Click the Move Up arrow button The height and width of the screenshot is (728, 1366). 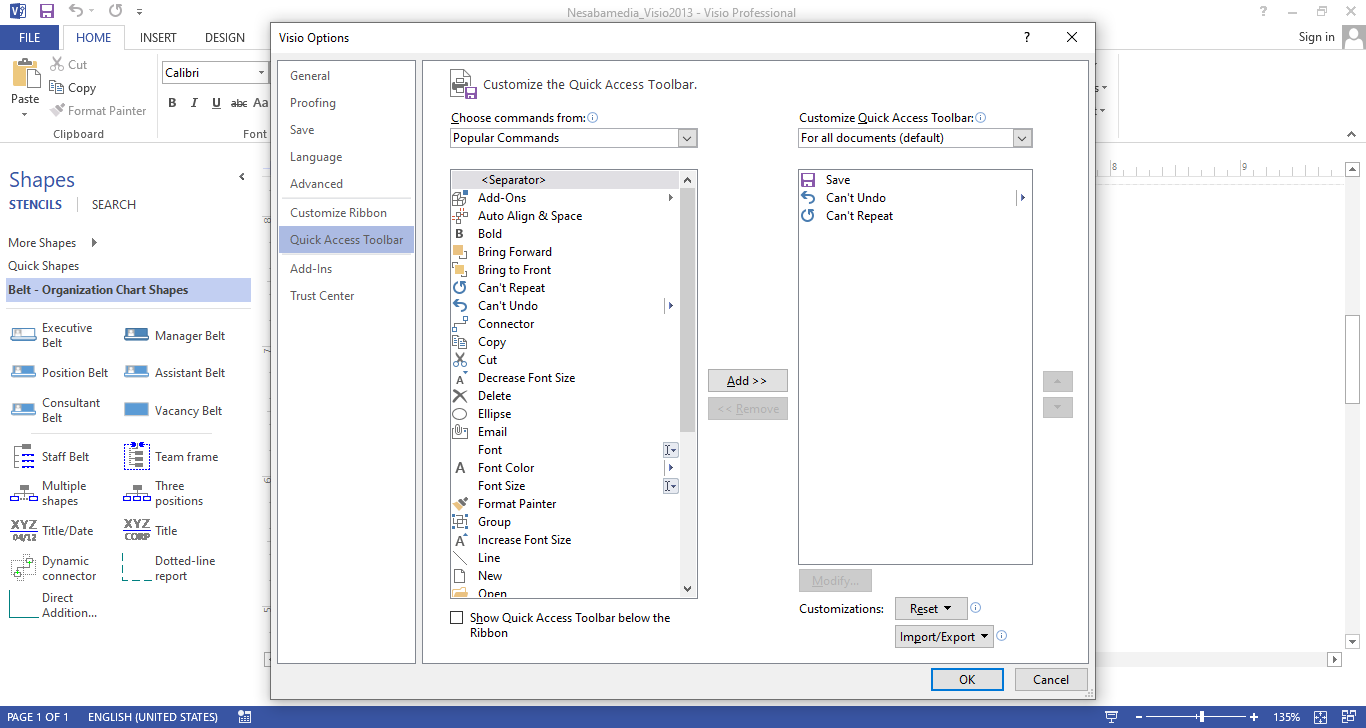tap(1057, 382)
